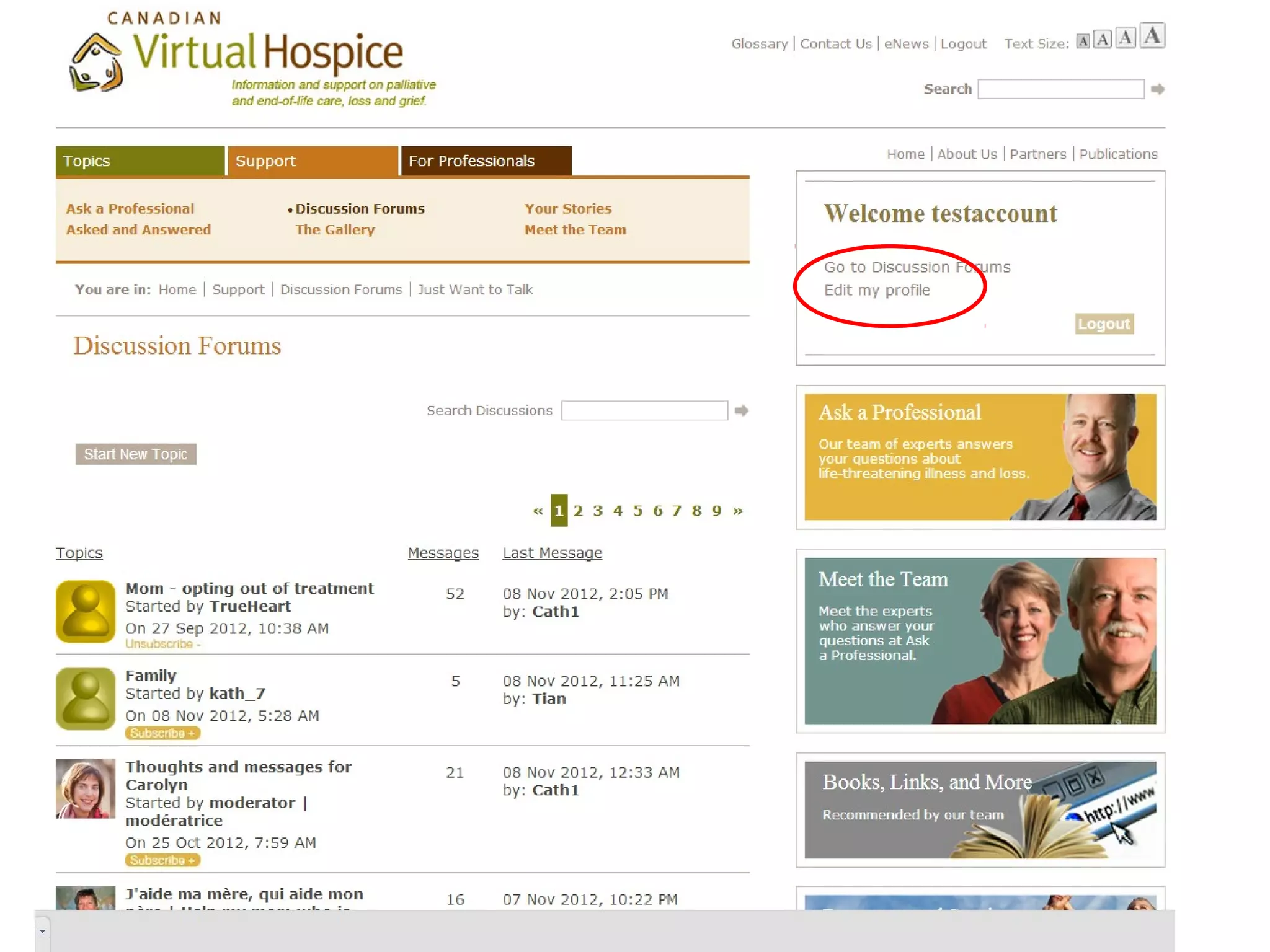Viewport: 1270px width, 952px height.
Task: Submit Search Discussions with arrow icon
Action: point(741,410)
